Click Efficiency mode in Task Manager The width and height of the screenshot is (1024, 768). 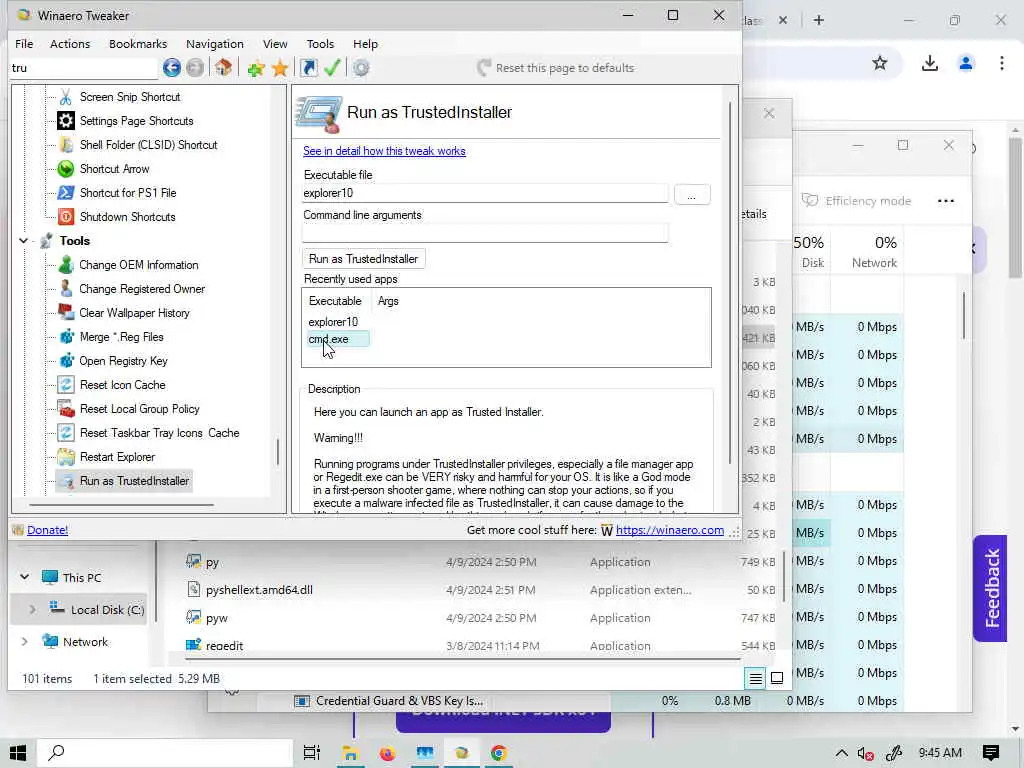(x=856, y=200)
